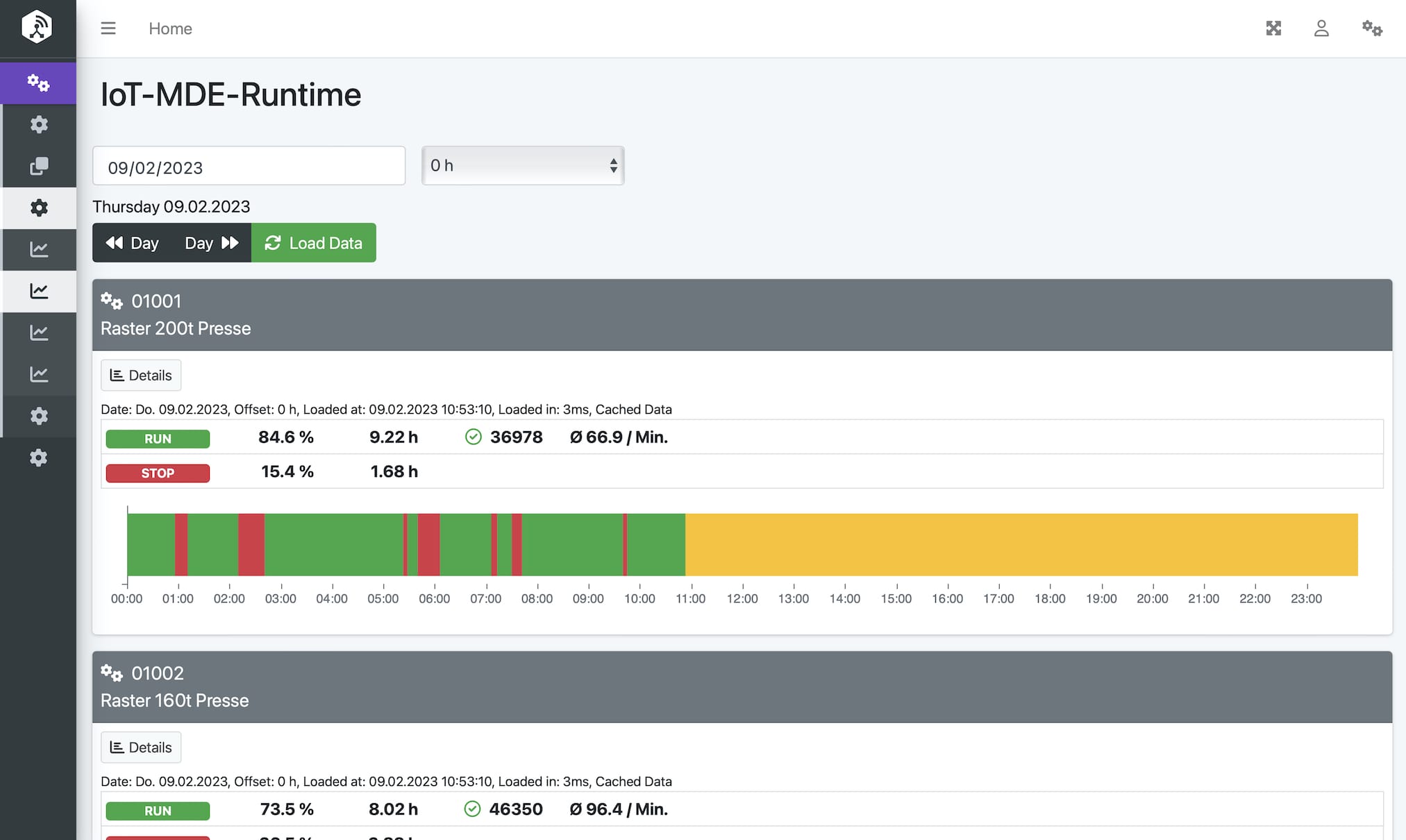
Task: Go to next day with the Day forward button
Action: (x=211, y=243)
